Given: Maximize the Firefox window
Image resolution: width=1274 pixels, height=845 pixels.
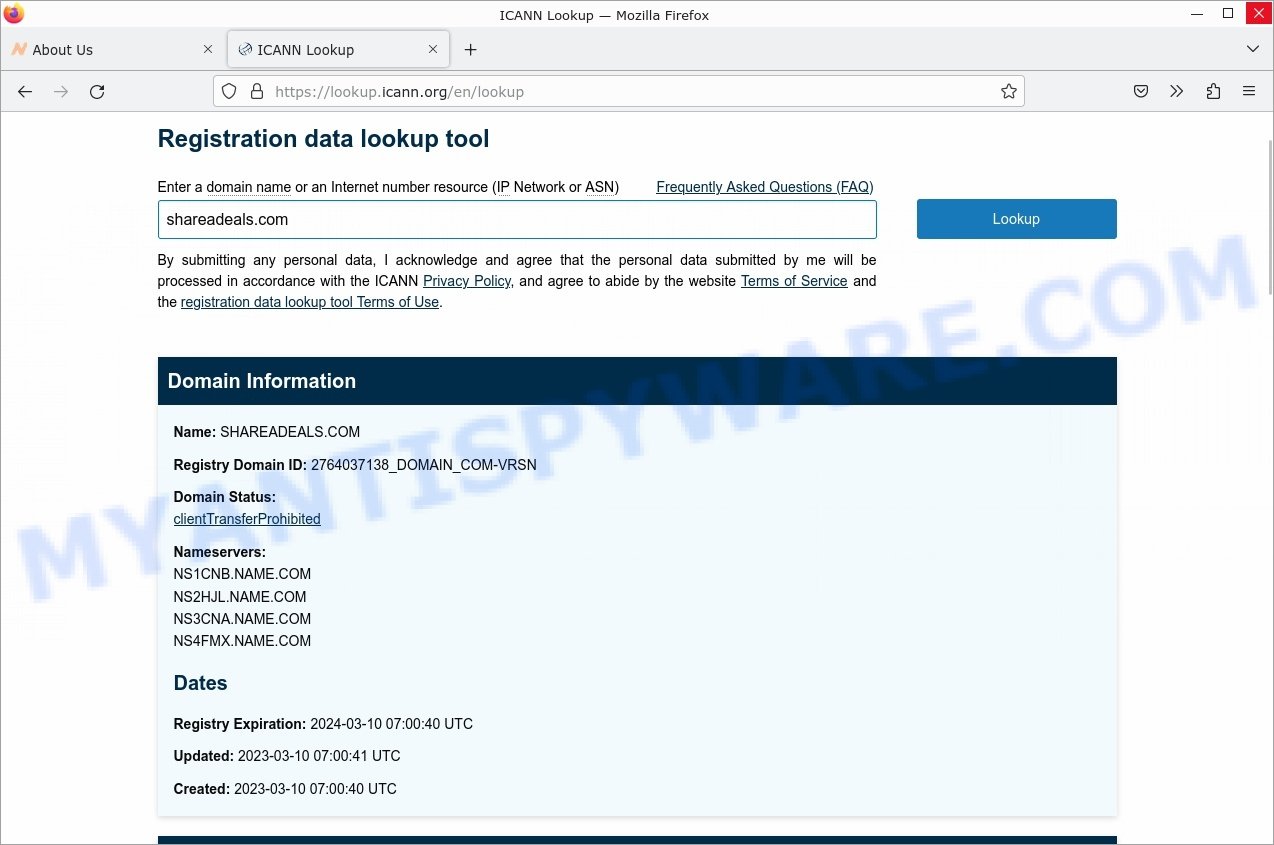Looking at the screenshot, I should pos(1228,14).
